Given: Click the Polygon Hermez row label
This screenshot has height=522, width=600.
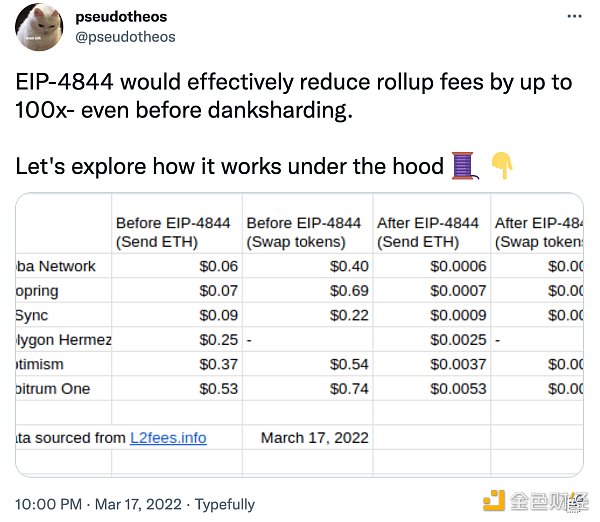Looking at the screenshot, I should (64, 340).
